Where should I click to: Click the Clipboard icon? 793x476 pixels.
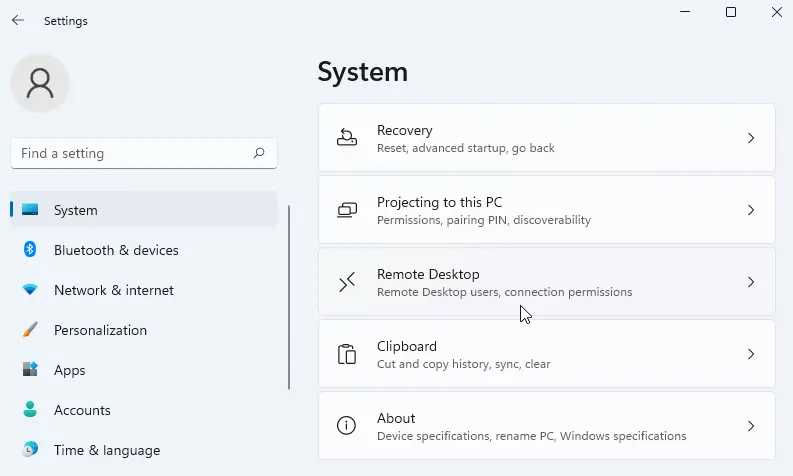pos(347,354)
